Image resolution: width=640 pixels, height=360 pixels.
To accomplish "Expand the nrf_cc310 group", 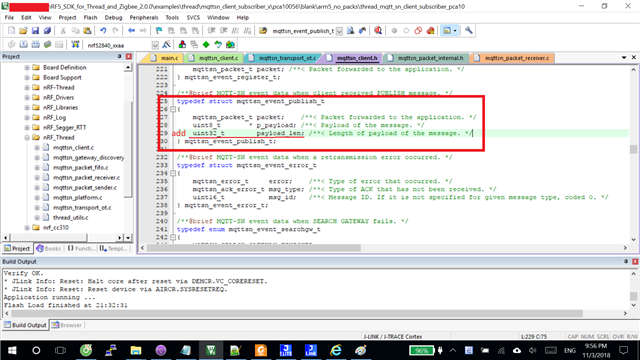I will [27, 227].
